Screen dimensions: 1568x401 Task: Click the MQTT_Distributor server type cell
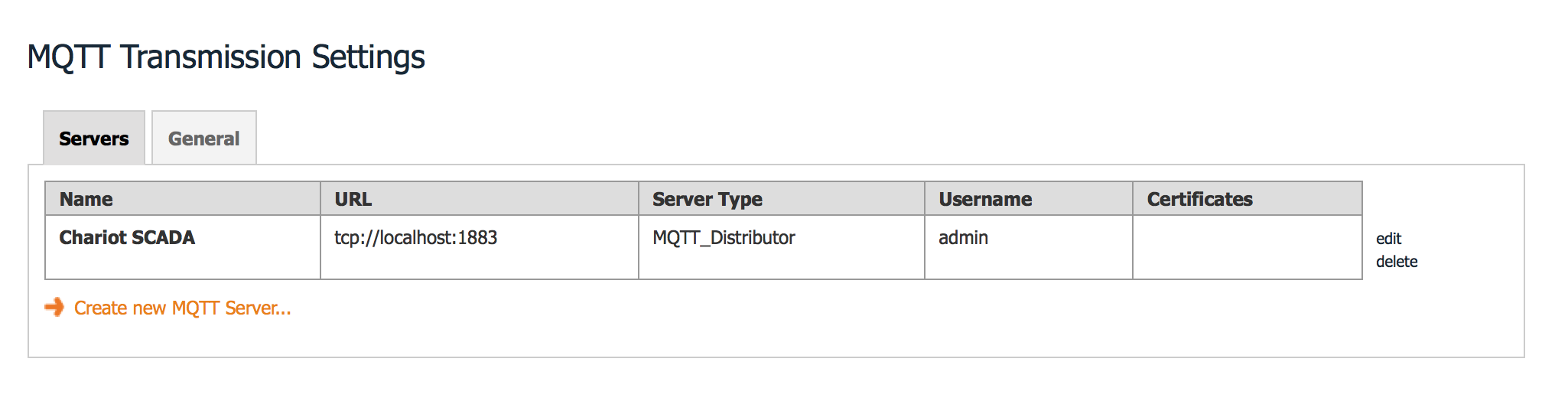tap(782, 247)
